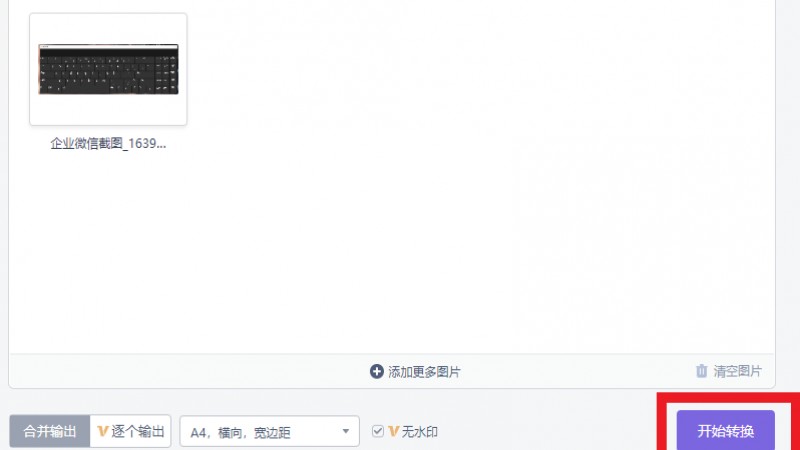Click the empty image list area
800x450 pixels.
[459, 204]
